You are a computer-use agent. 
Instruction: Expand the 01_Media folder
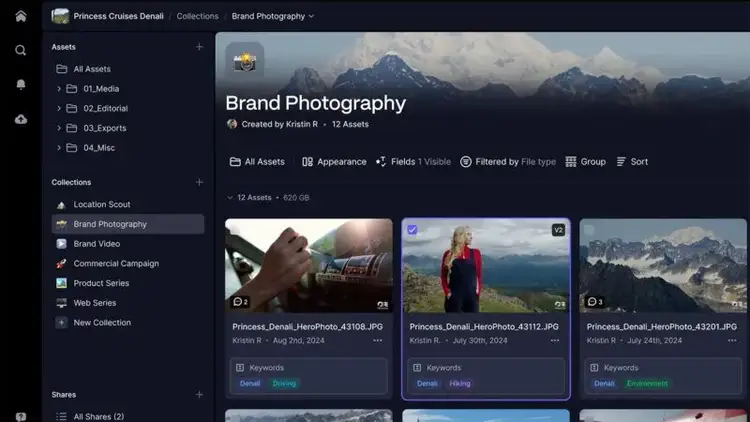[60, 89]
